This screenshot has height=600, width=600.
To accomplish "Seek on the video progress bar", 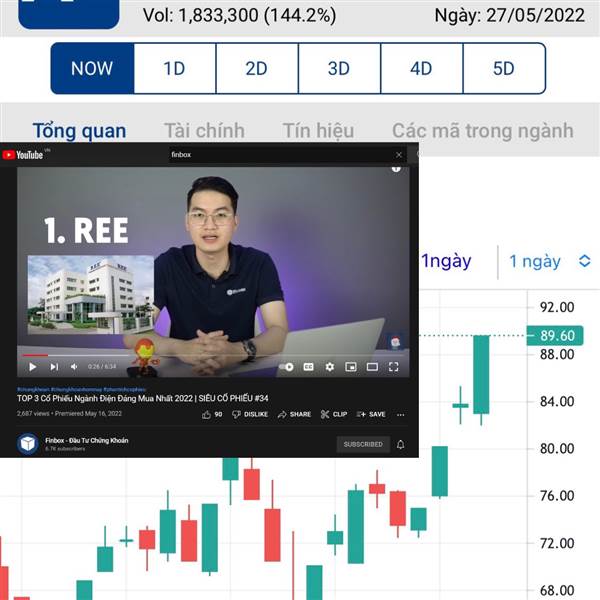I will 213,355.
